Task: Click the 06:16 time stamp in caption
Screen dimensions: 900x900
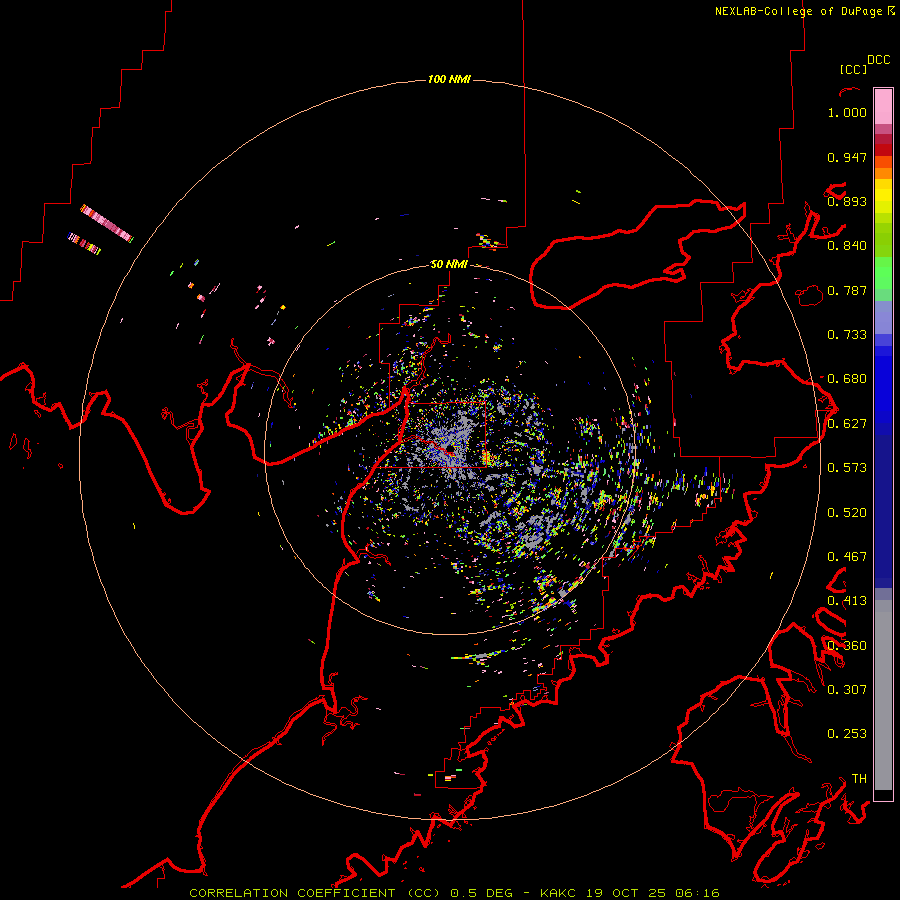Action: (x=697, y=893)
